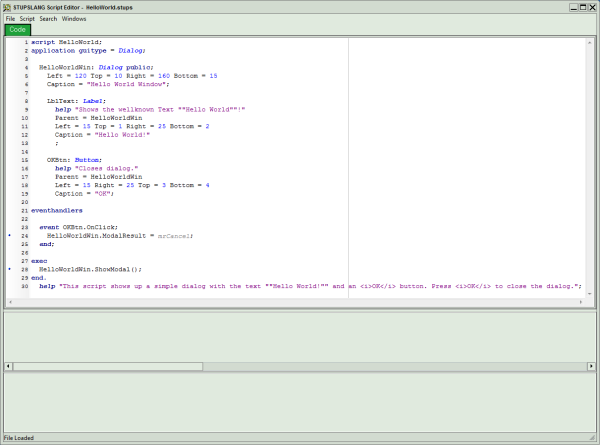
Task: Click 'HelloWorldWin.ShowModal();' on line 28
Action: coord(90,269)
